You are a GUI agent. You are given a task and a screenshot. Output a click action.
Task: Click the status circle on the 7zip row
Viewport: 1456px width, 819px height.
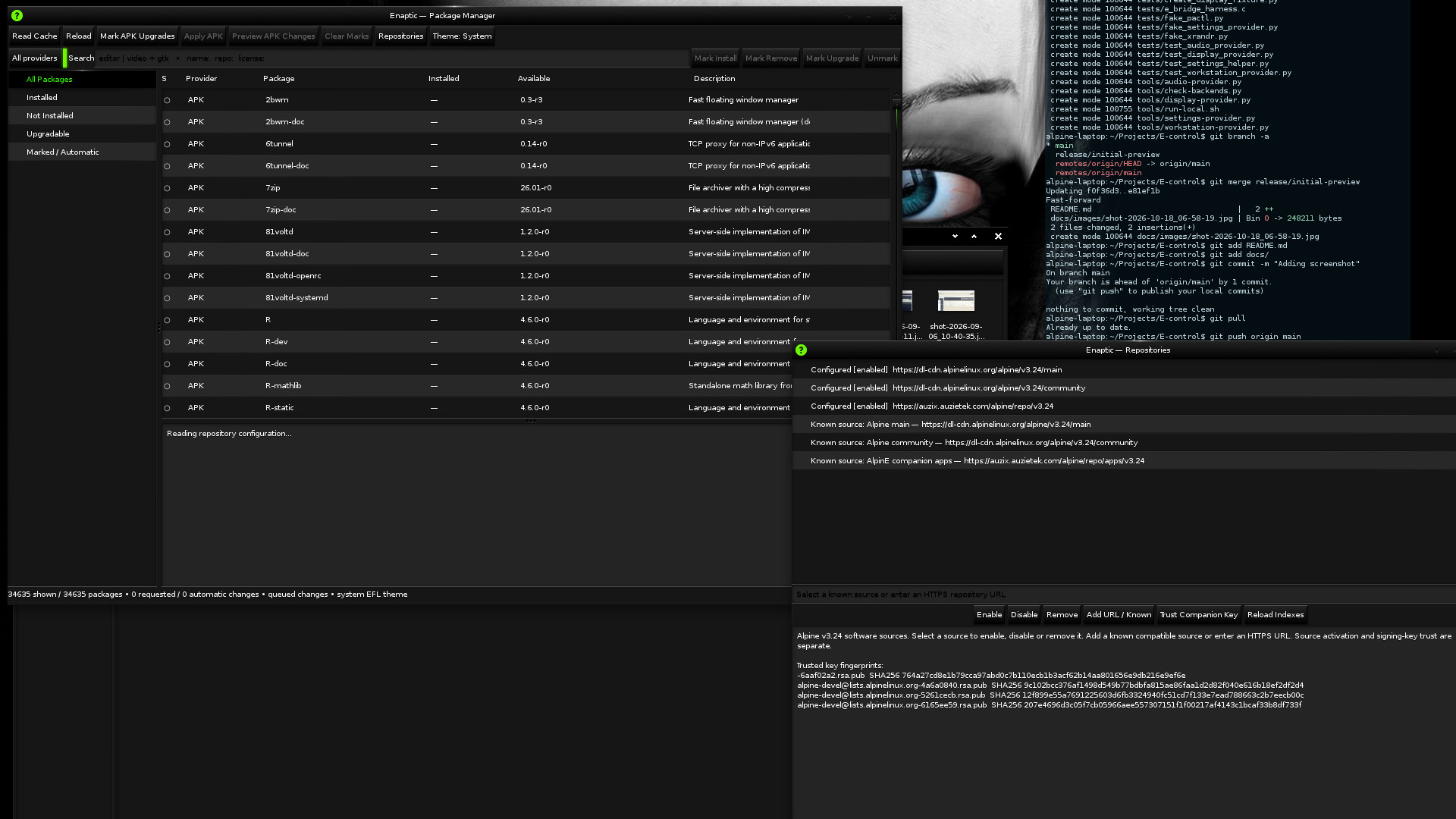pyautogui.click(x=167, y=188)
